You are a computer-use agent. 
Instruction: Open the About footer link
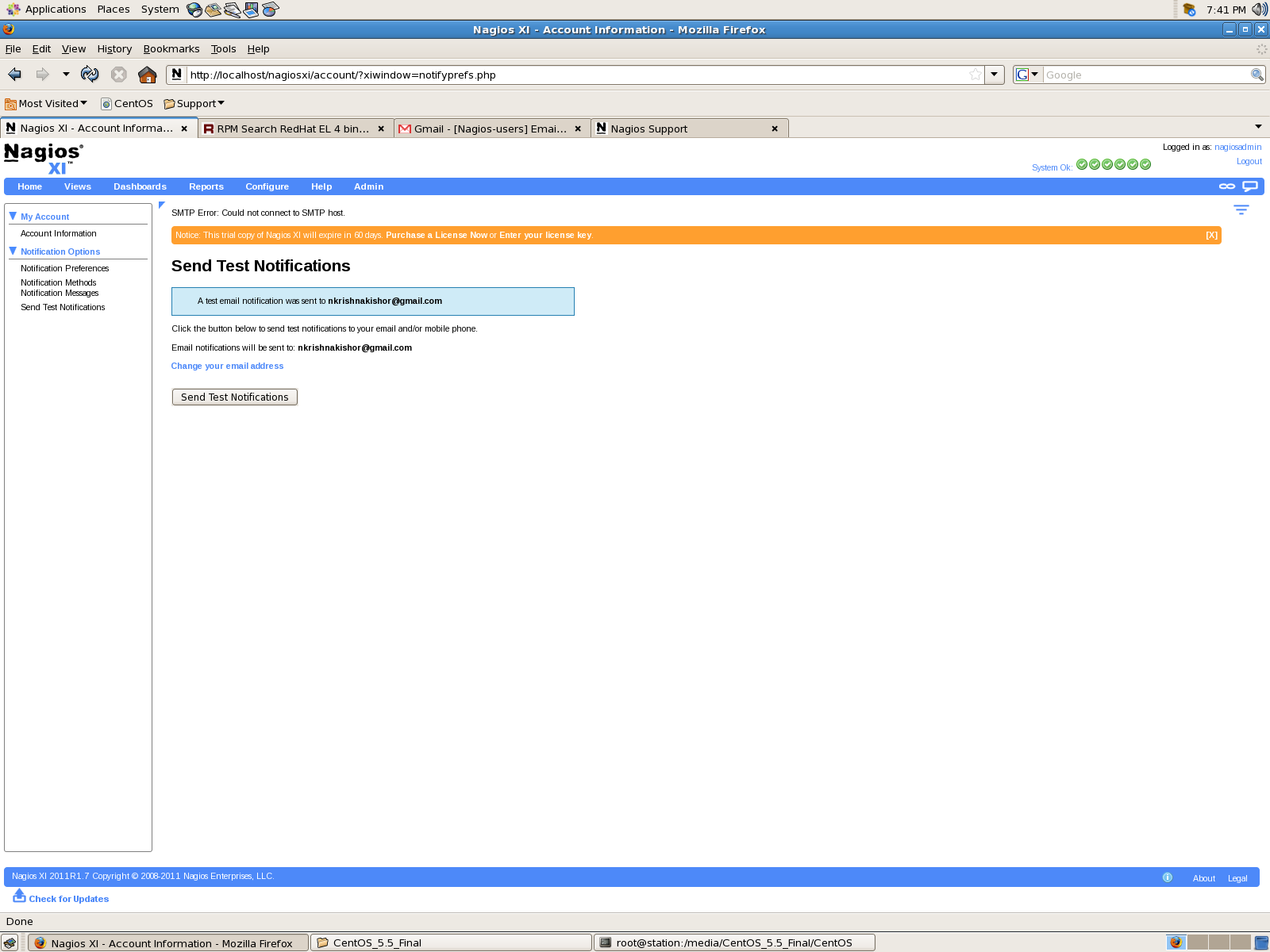coord(1203,878)
